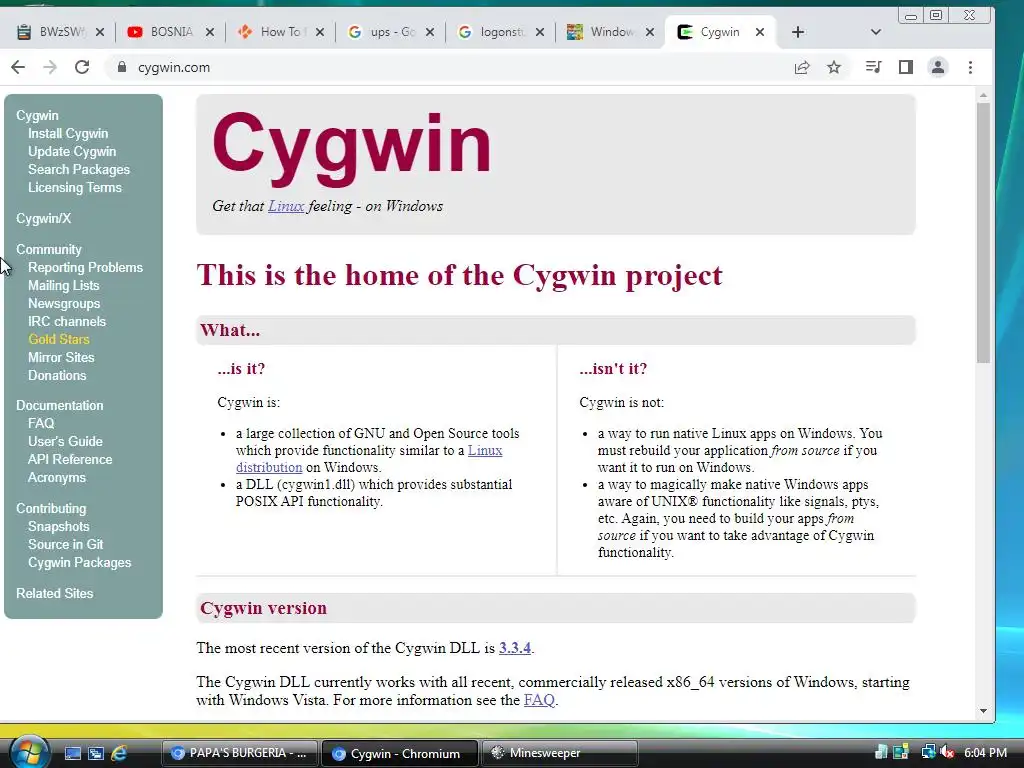Click Show Desktop quick launch icon
This screenshot has width=1024, height=768.
pyautogui.click(x=72, y=754)
